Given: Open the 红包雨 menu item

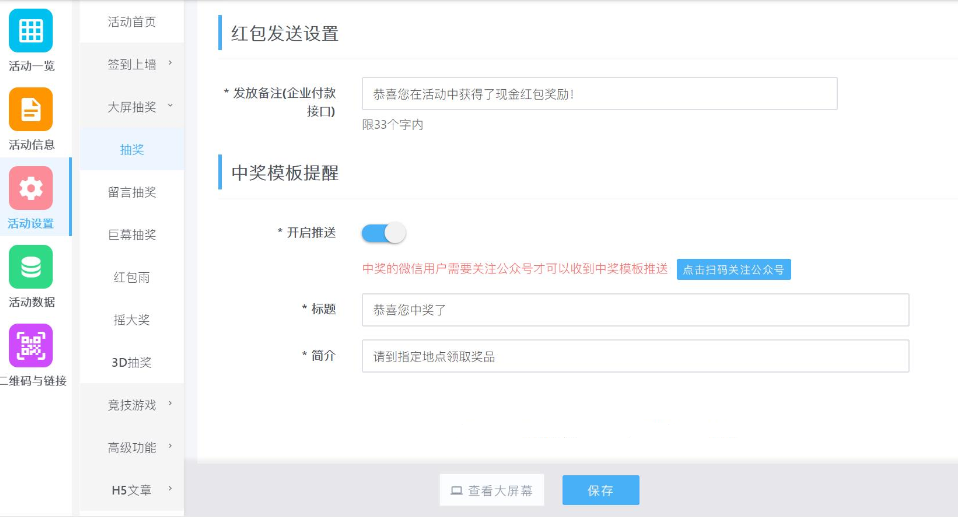Looking at the screenshot, I should pyautogui.click(x=131, y=277).
